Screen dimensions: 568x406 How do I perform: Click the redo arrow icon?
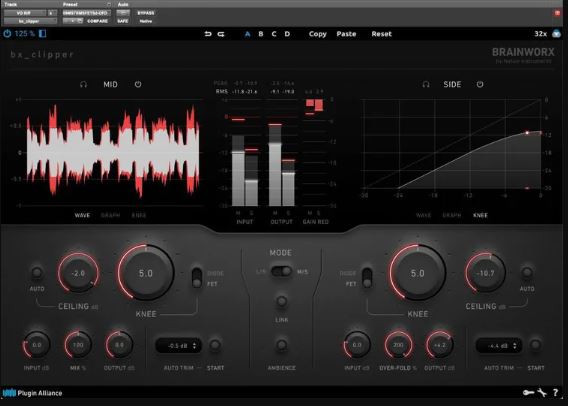point(221,34)
